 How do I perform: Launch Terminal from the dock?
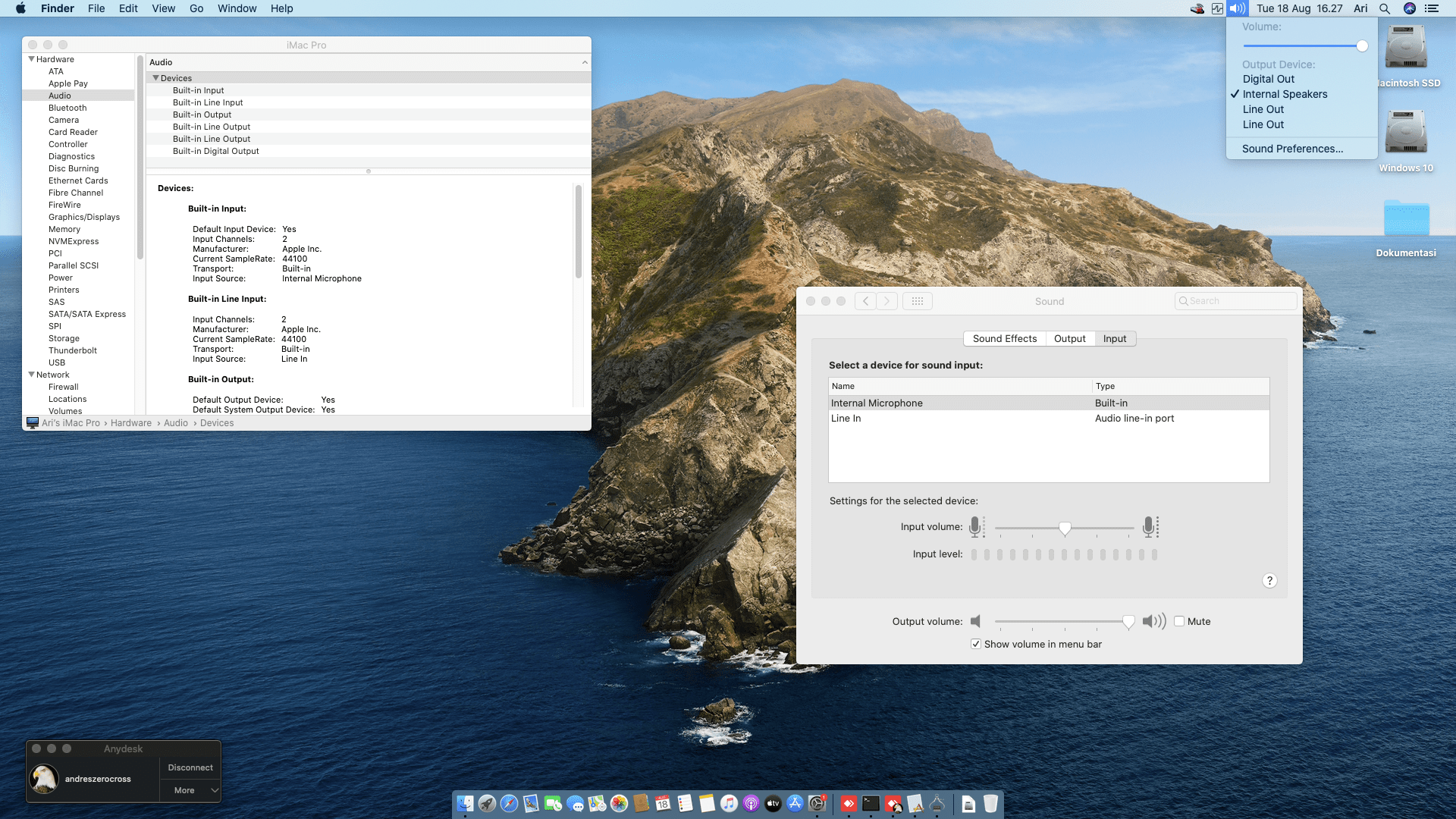click(x=871, y=804)
